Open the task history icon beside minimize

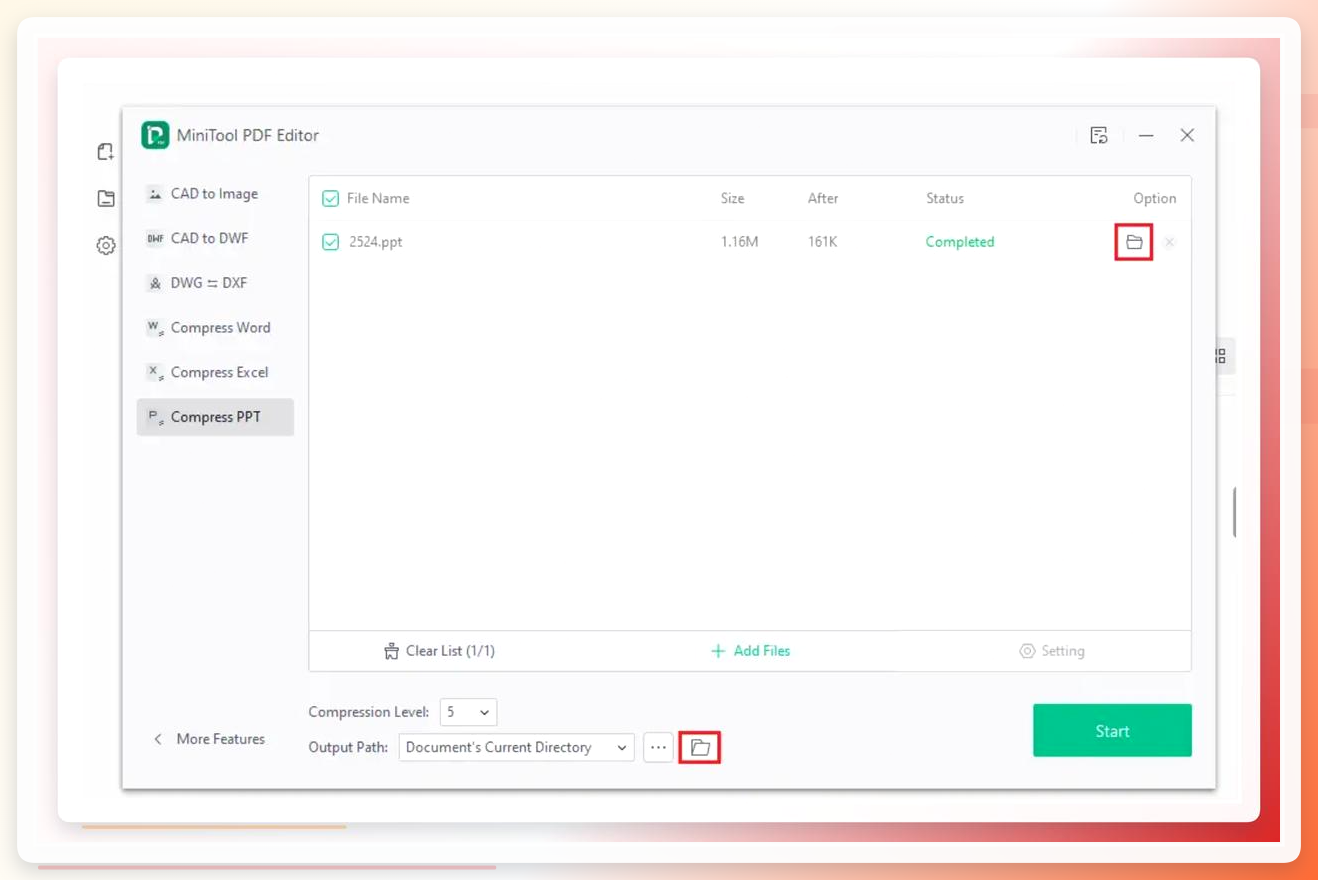coord(1099,135)
